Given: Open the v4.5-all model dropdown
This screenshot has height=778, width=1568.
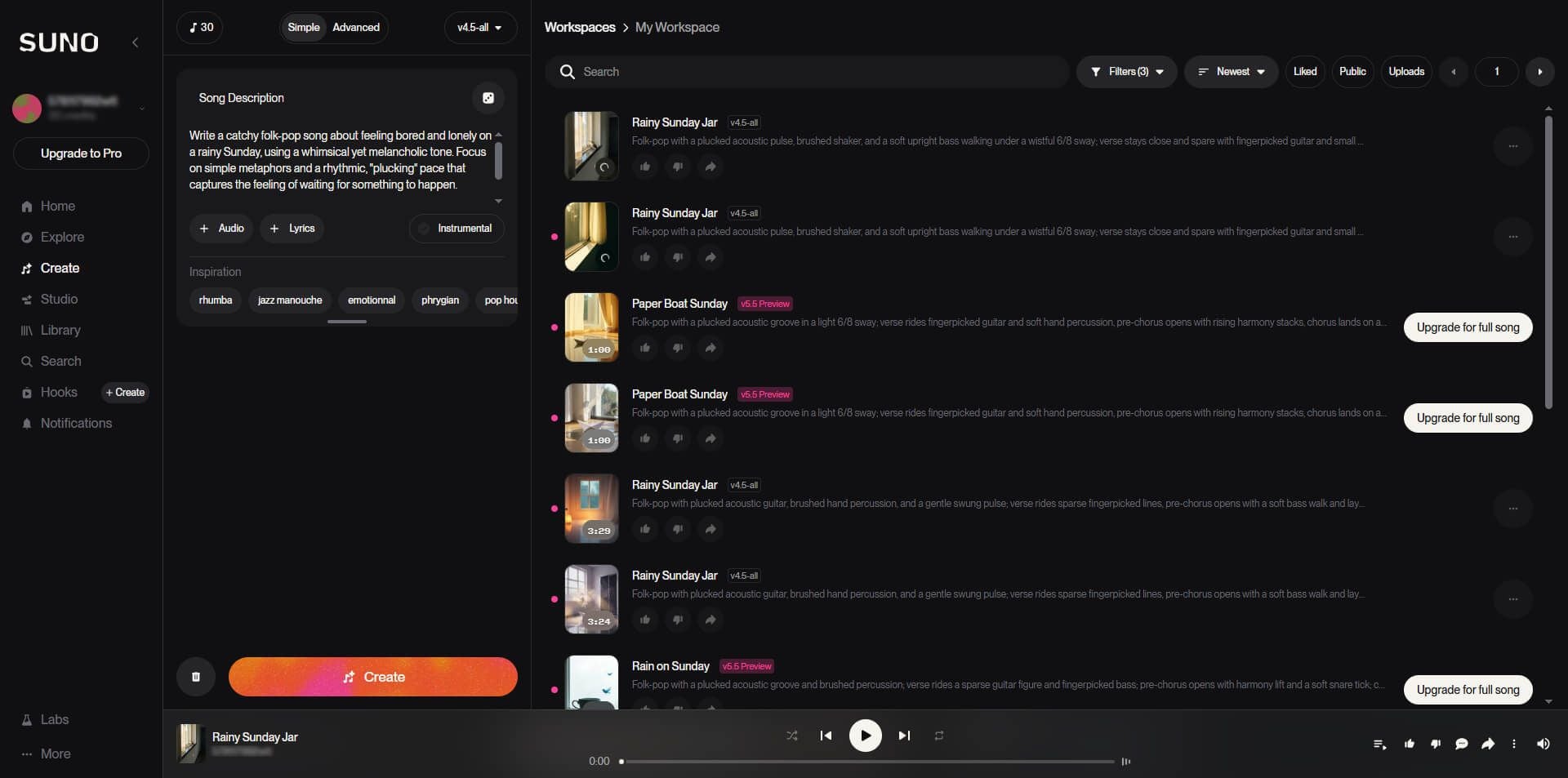Looking at the screenshot, I should [480, 27].
